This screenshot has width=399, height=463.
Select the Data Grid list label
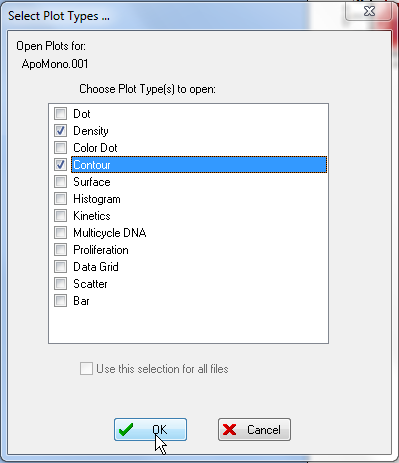pyautogui.click(x=96, y=267)
